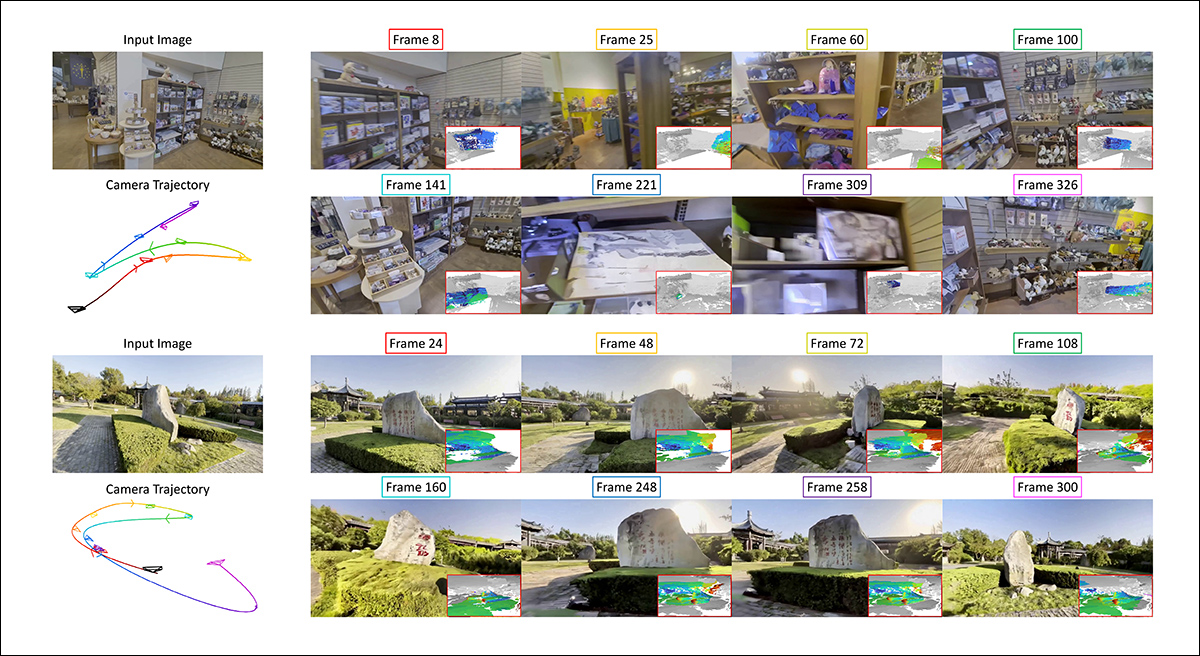Open the Frame 108 garden thumbnail
Screen dimensions: 1200x656
[1047, 414]
